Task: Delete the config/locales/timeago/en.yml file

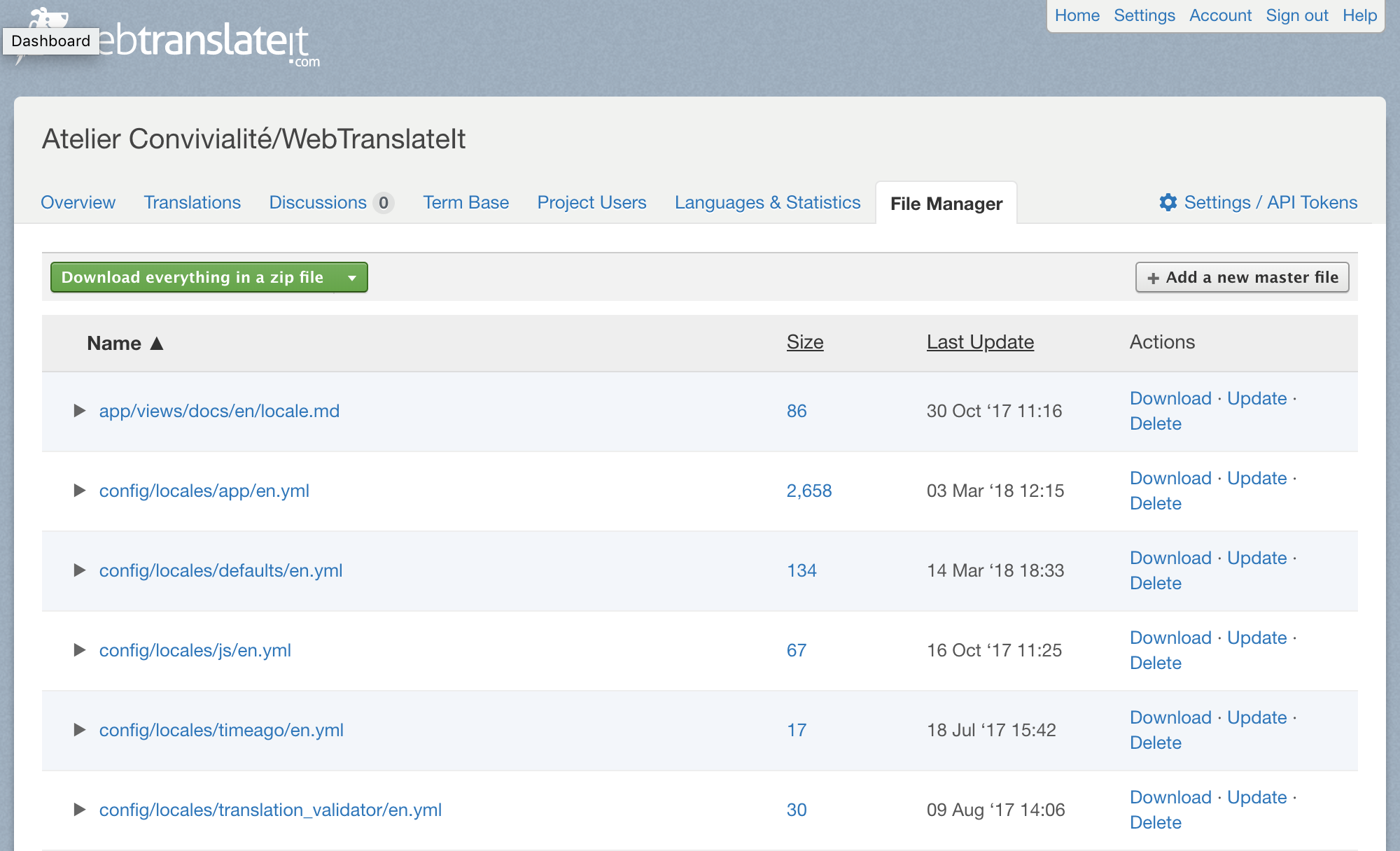Action: click(x=1156, y=743)
